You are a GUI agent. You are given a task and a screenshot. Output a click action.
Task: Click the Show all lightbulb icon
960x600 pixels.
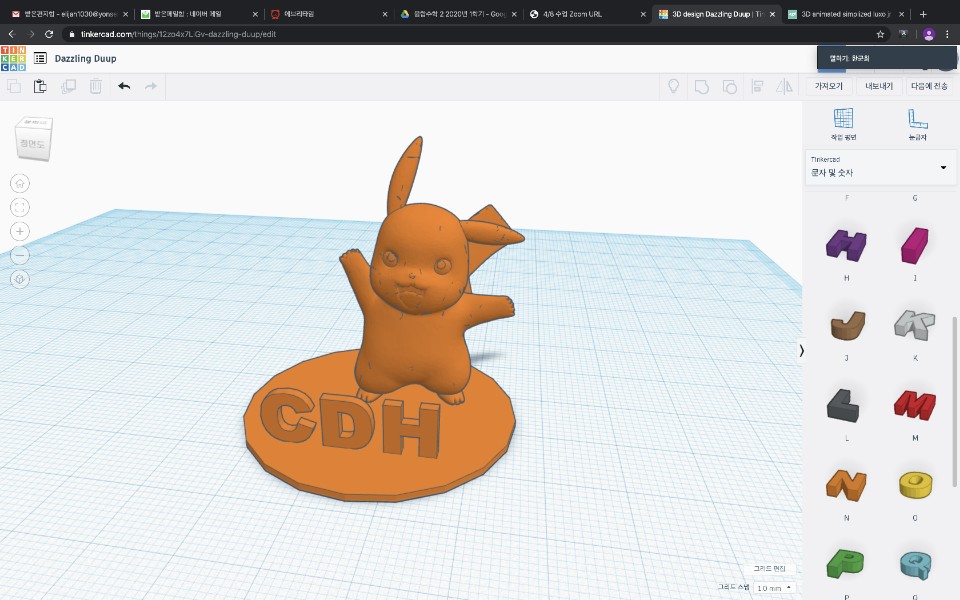(x=673, y=86)
